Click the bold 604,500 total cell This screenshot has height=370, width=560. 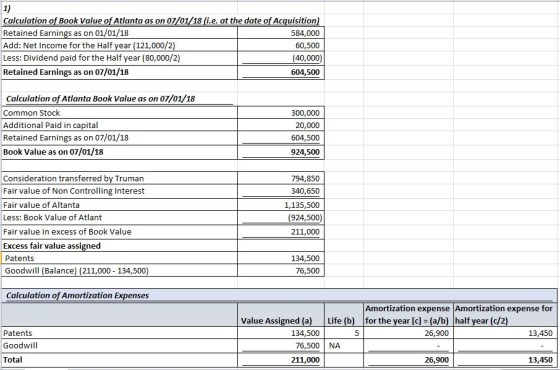click(281, 72)
